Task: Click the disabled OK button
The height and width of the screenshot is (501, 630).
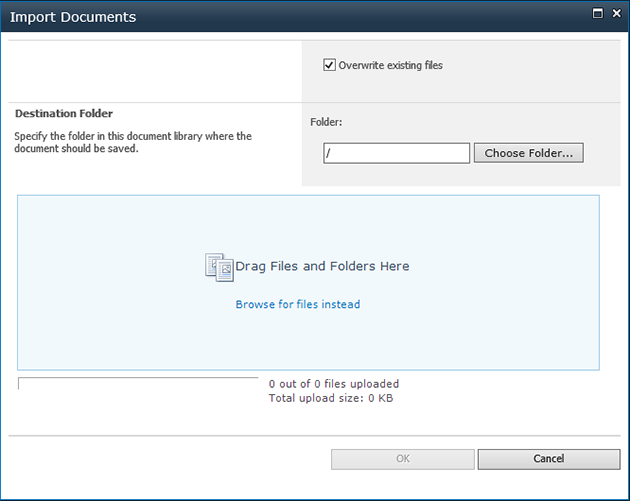Action: pyautogui.click(x=403, y=459)
